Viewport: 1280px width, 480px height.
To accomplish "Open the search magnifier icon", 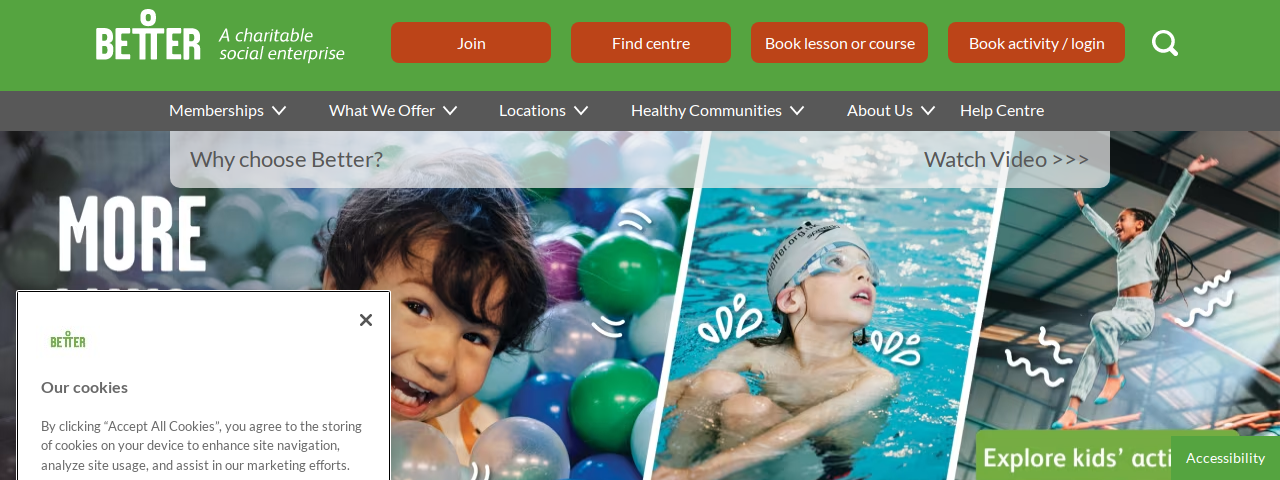I will click(x=1165, y=43).
